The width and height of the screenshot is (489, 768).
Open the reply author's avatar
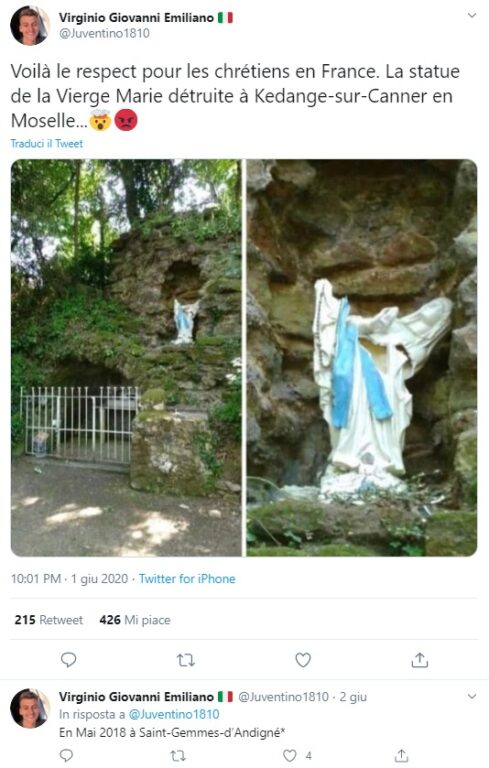pos(29,708)
